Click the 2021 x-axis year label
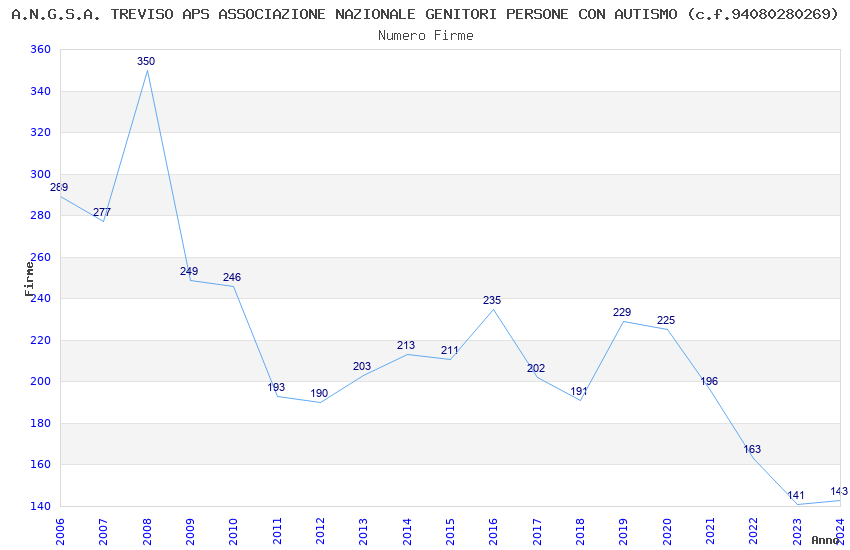The height and width of the screenshot is (550, 850). [711, 532]
